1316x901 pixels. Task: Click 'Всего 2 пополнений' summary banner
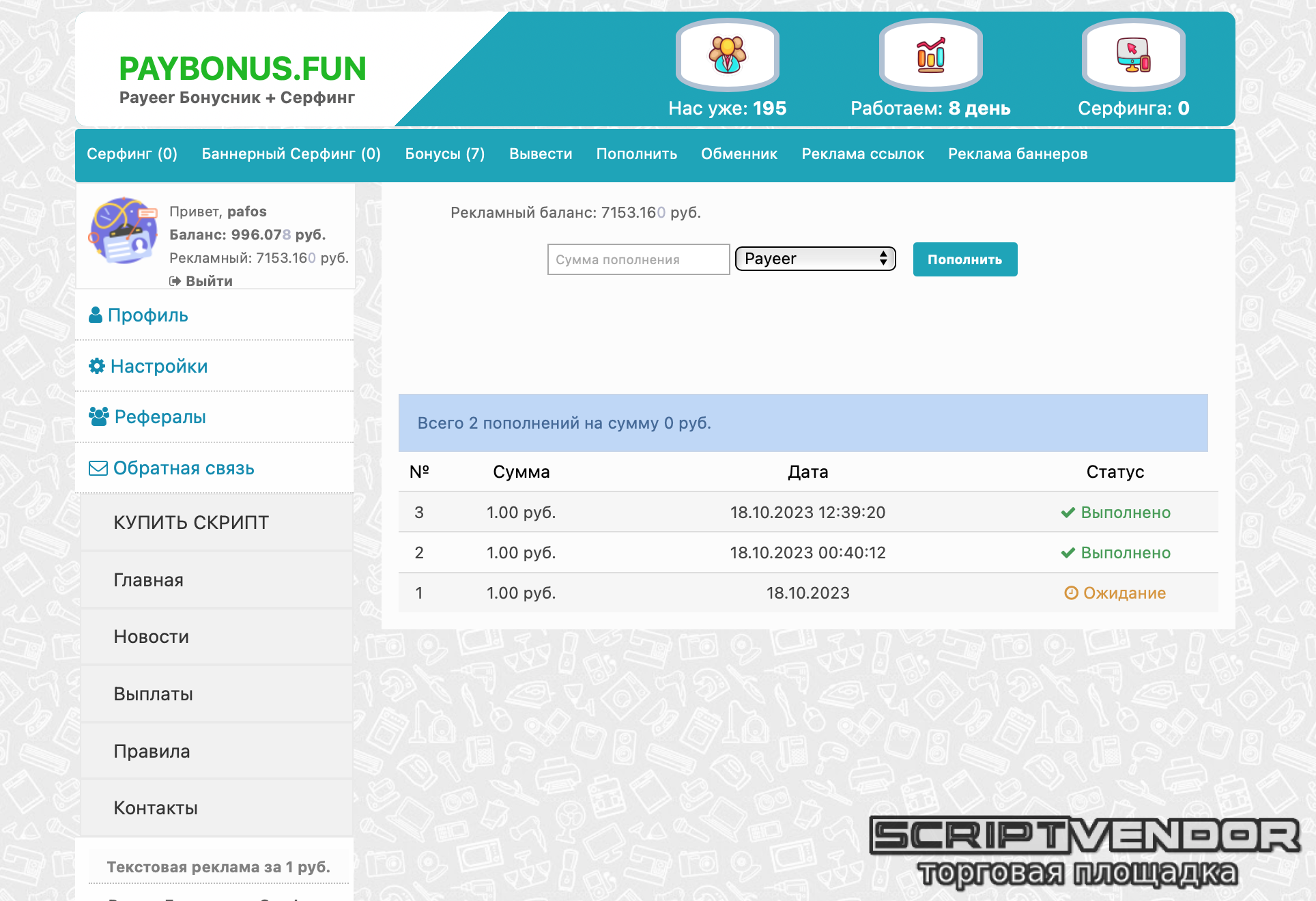click(803, 423)
